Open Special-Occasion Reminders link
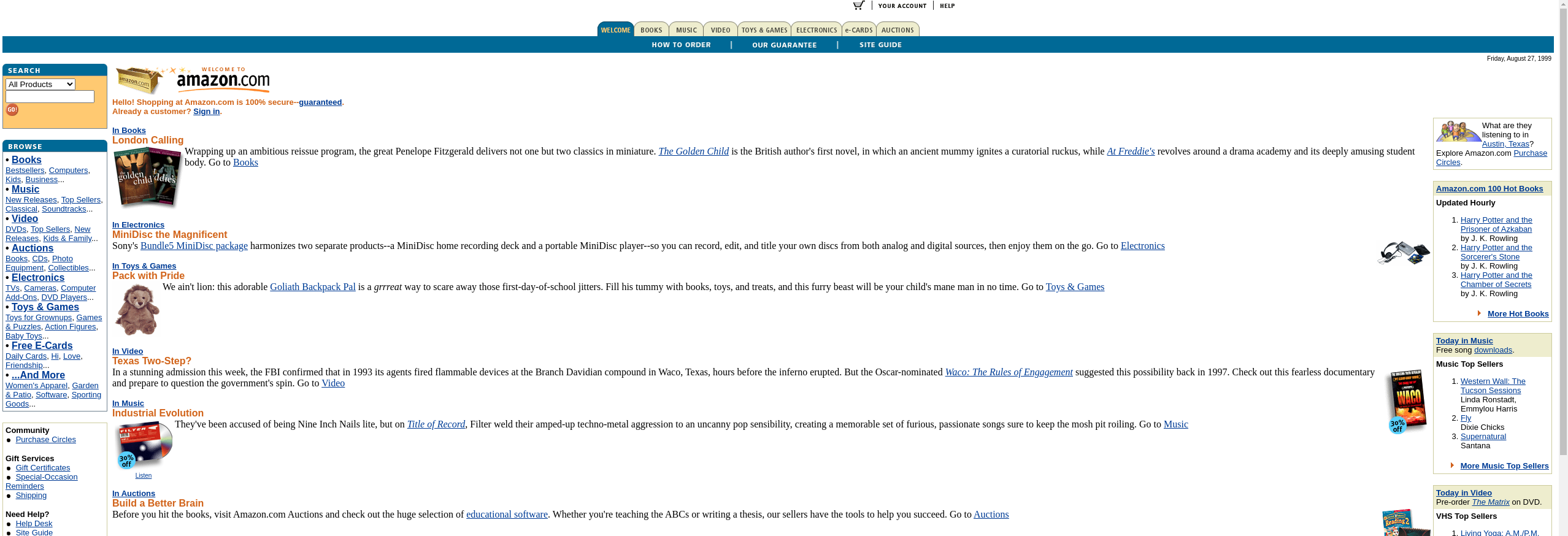 [42, 482]
